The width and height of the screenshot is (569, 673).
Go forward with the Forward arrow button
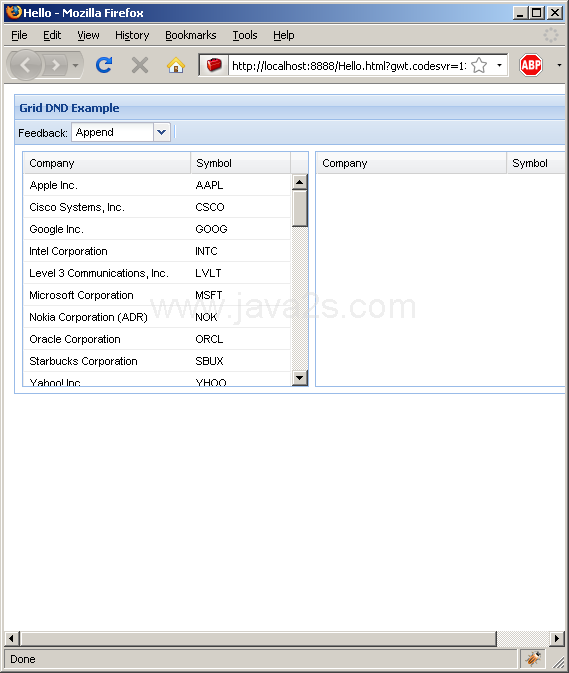coord(55,65)
